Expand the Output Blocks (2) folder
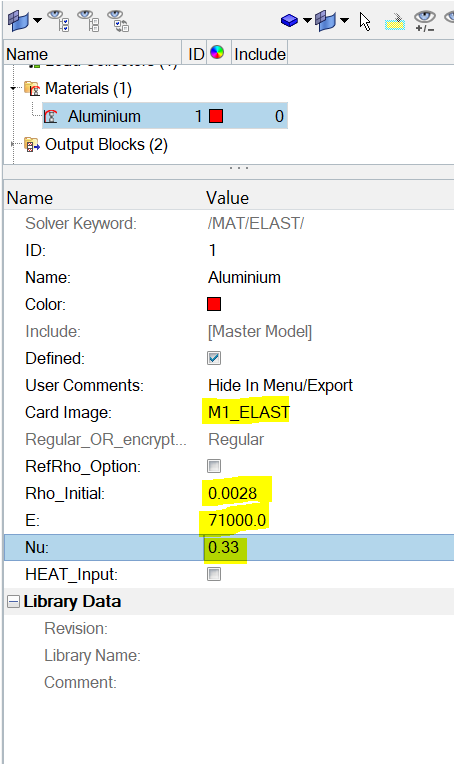The width and height of the screenshot is (455, 765). 13,144
